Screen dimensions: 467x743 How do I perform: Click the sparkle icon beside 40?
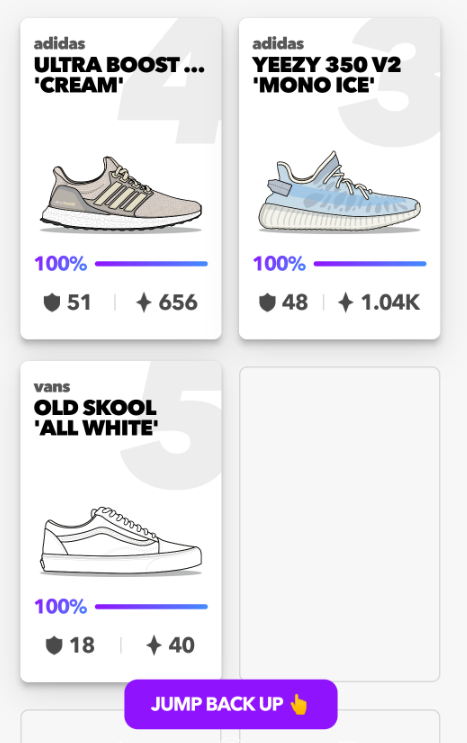(153, 645)
